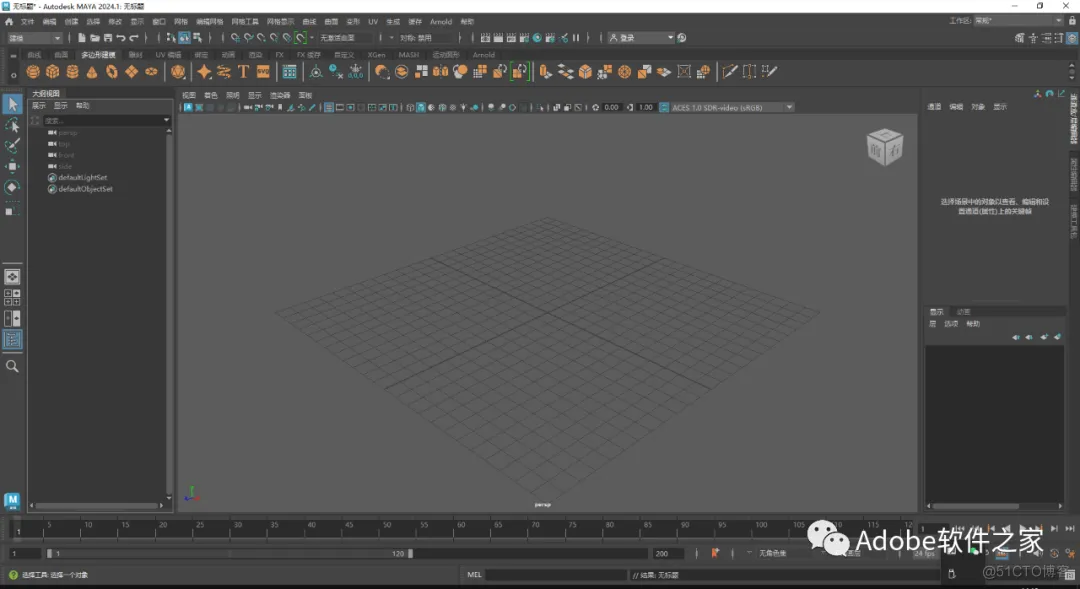Viewport: 1080px width, 589px height.
Task: Switch to the XGen shelf tab
Action: (376, 54)
